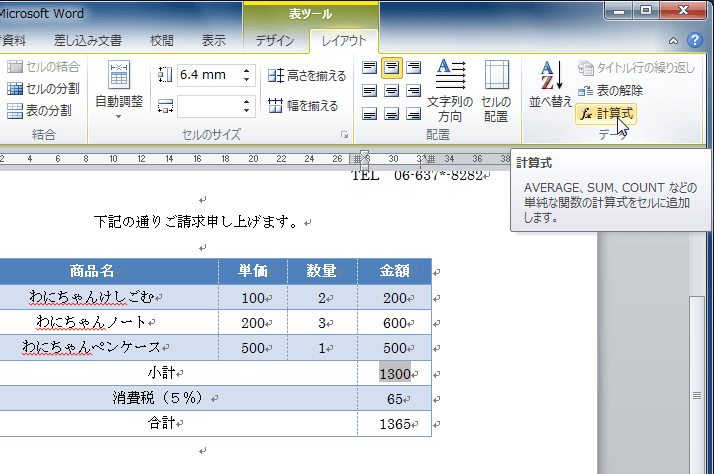Open the cell size dialog launcher
Screen dimensions: 714x474
click(x=345, y=135)
